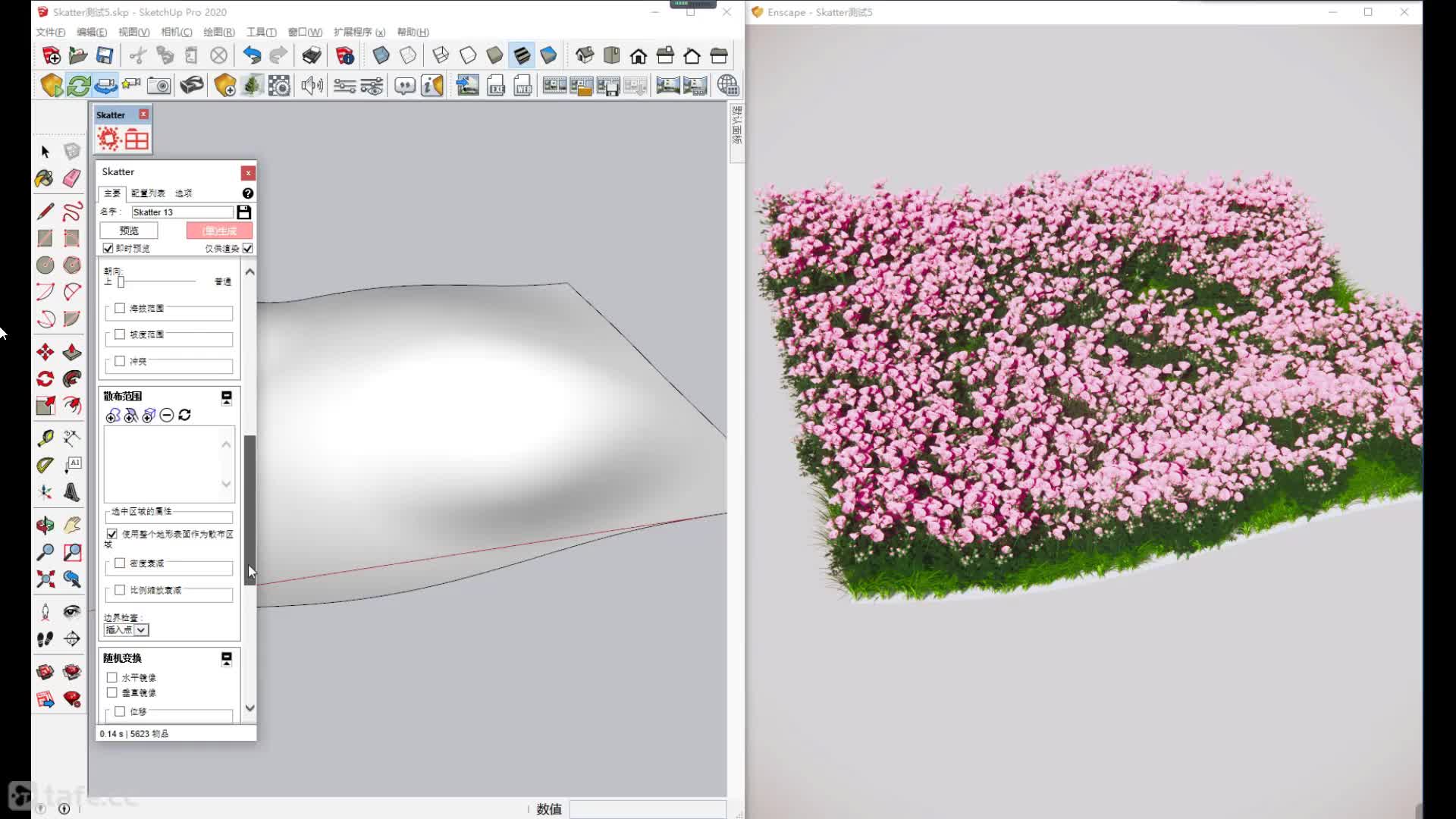Click the Undo arrow in toolbar
This screenshot has width=1456, height=819.
point(252,55)
